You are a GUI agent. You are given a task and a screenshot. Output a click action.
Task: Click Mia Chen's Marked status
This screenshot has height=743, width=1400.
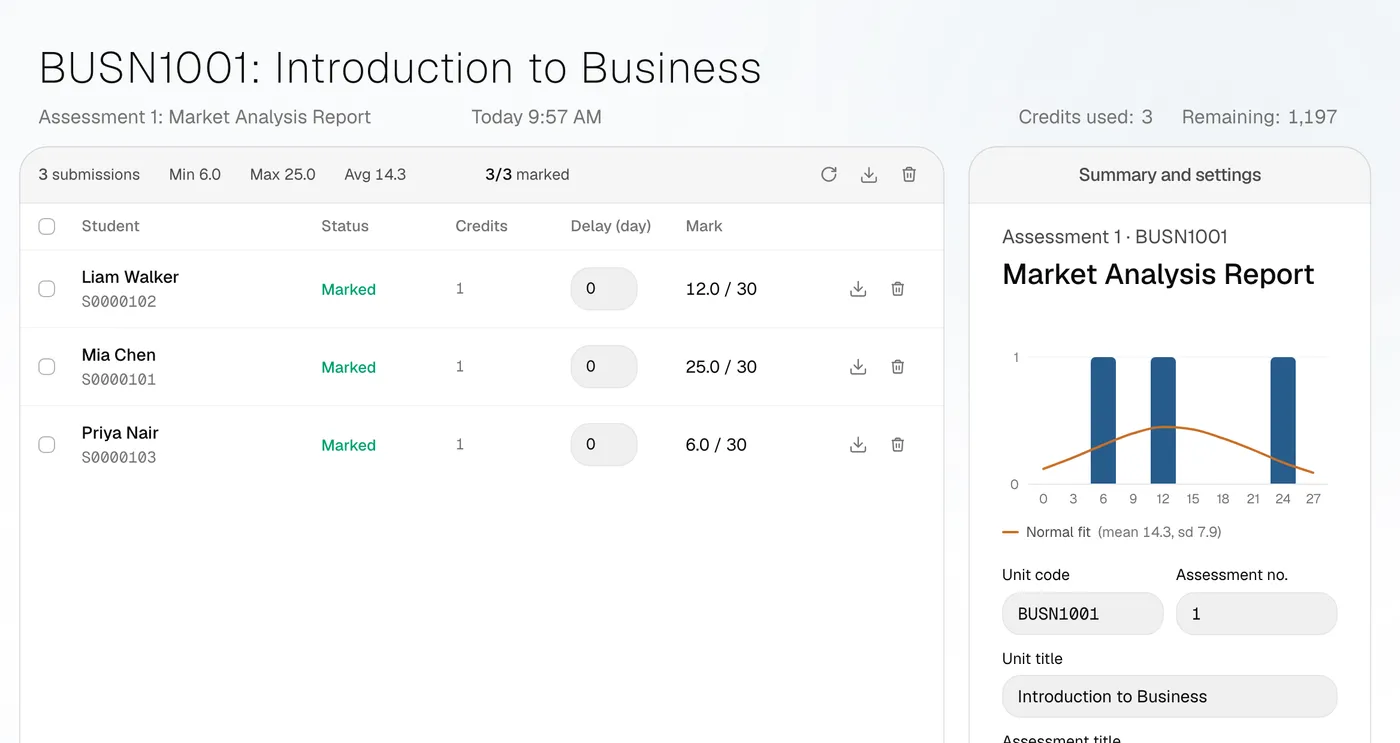pyautogui.click(x=348, y=367)
